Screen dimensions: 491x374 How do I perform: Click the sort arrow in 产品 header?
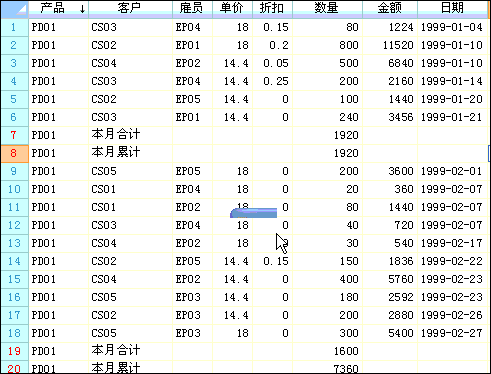click(x=82, y=9)
